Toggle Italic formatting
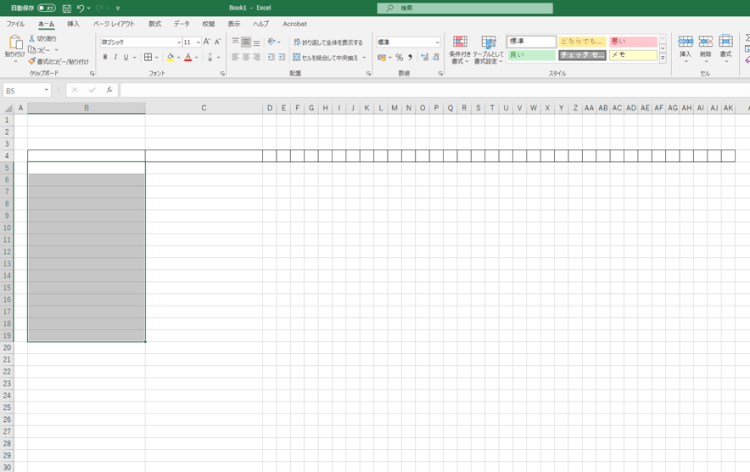The height and width of the screenshot is (472, 750). (115, 57)
